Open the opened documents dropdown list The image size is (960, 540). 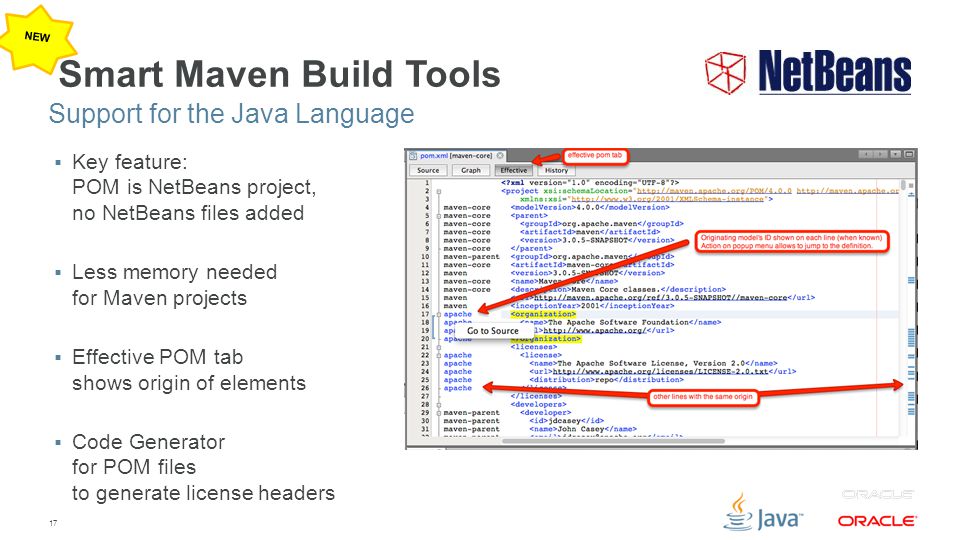pyautogui.click(x=895, y=154)
